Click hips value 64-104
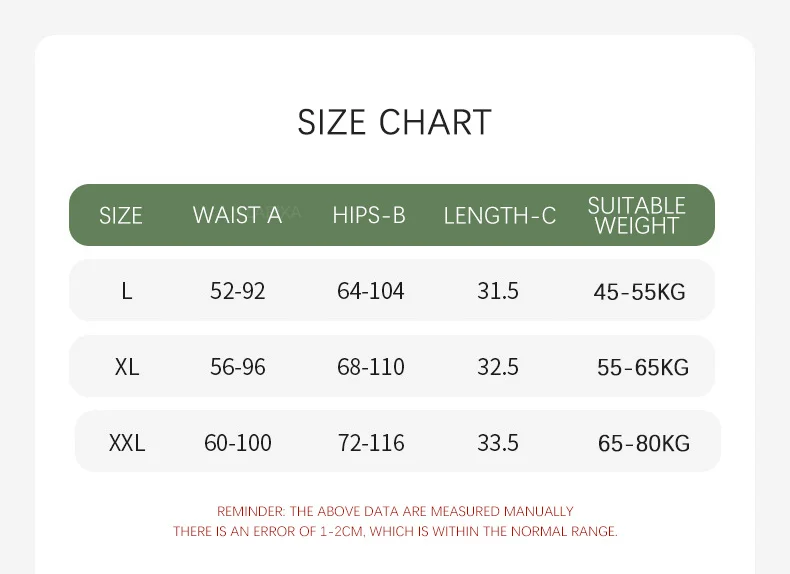 (371, 291)
